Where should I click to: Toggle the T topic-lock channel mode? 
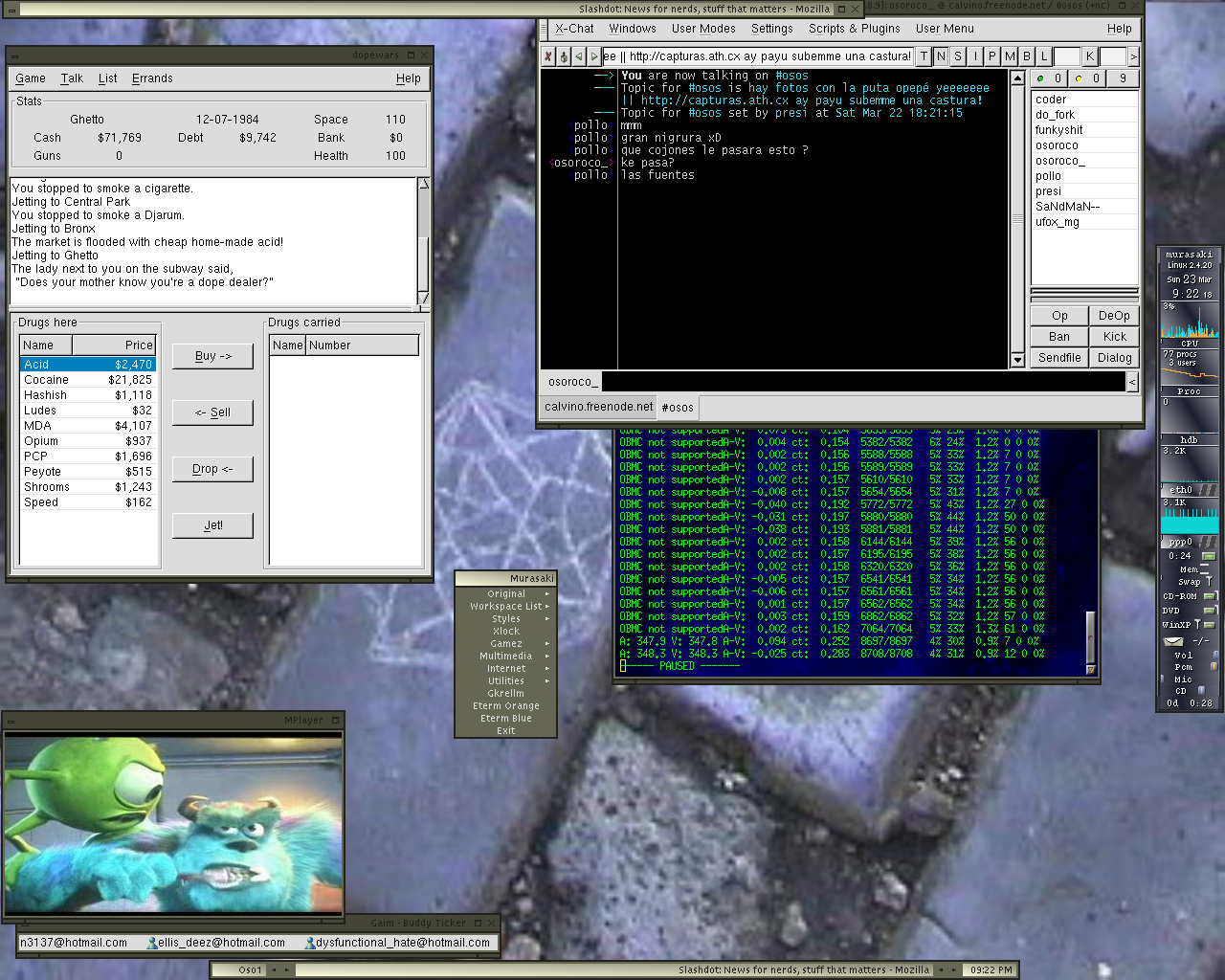pyautogui.click(x=924, y=56)
